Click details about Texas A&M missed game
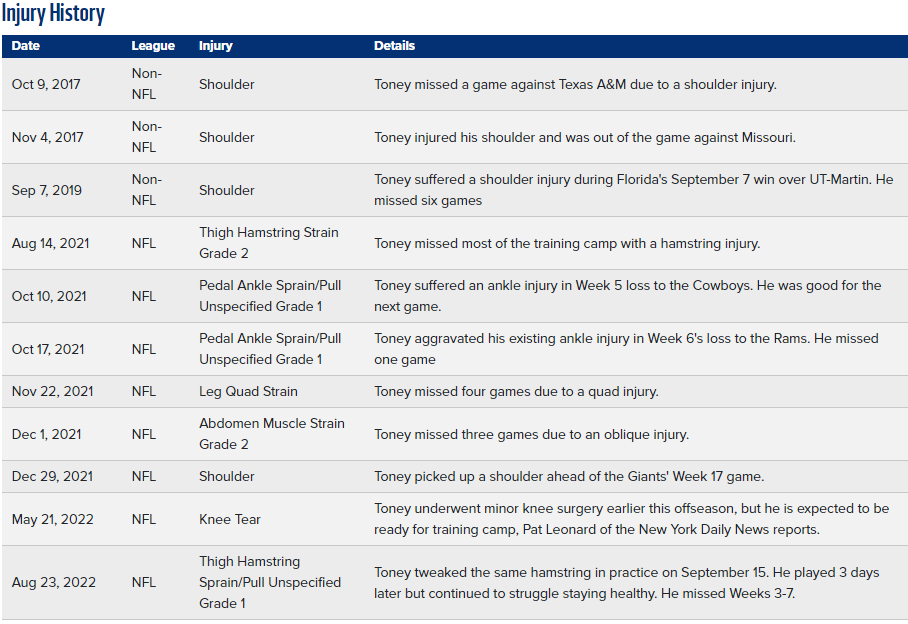The image size is (908, 624). coord(575,85)
